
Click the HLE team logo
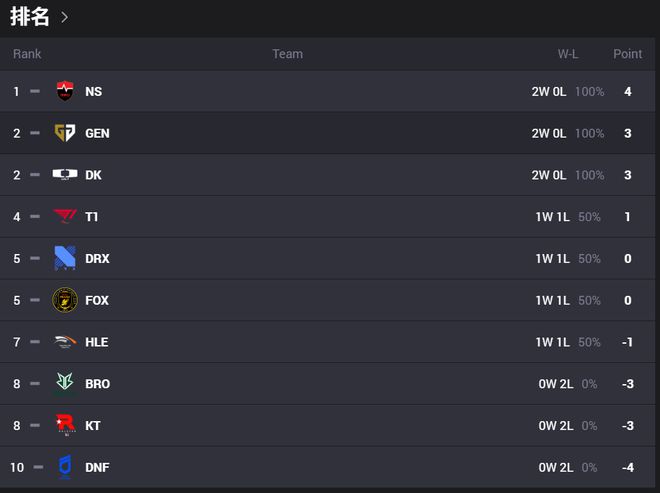(x=65, y=341)
